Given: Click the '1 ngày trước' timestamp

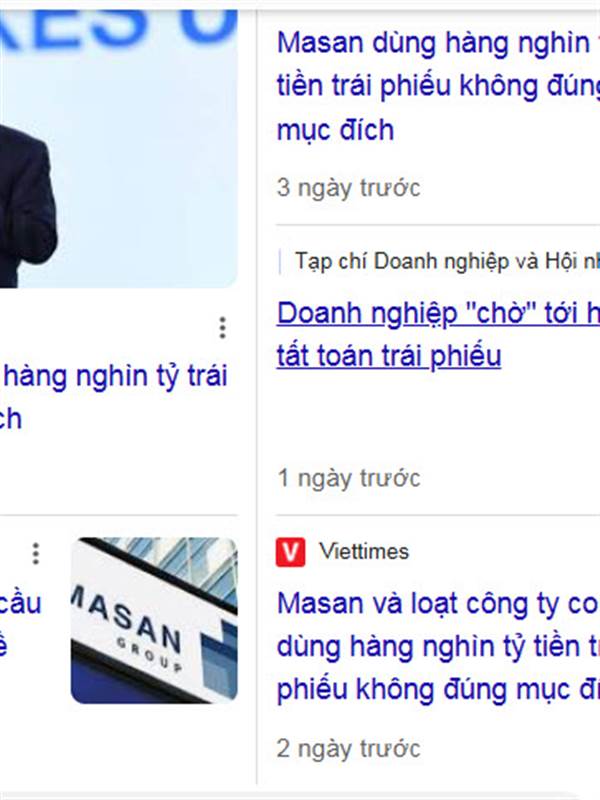Looking at the screenshot, I should tap(348, 479).
